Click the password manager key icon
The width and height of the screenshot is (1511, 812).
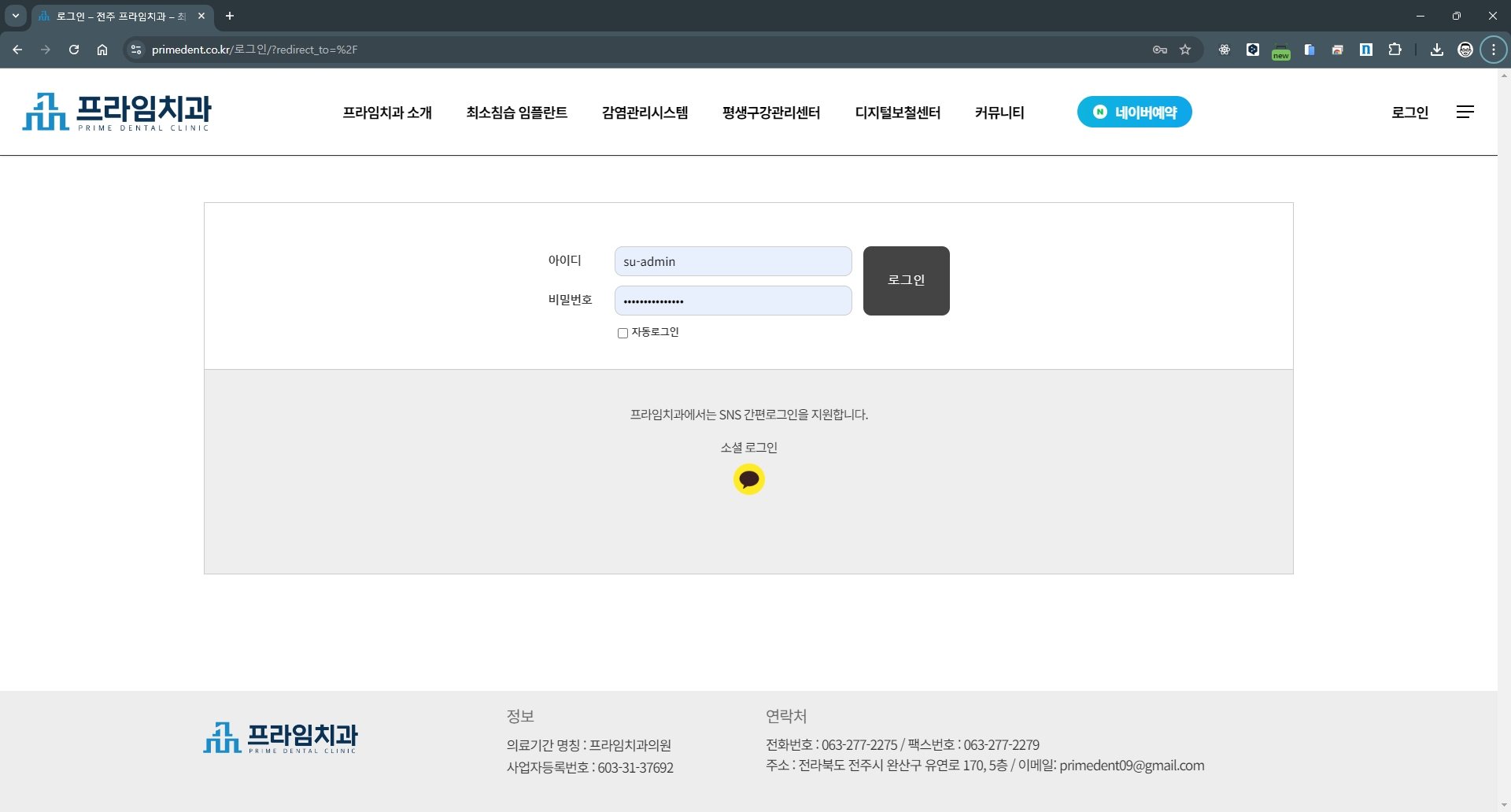pos(1159,50)
